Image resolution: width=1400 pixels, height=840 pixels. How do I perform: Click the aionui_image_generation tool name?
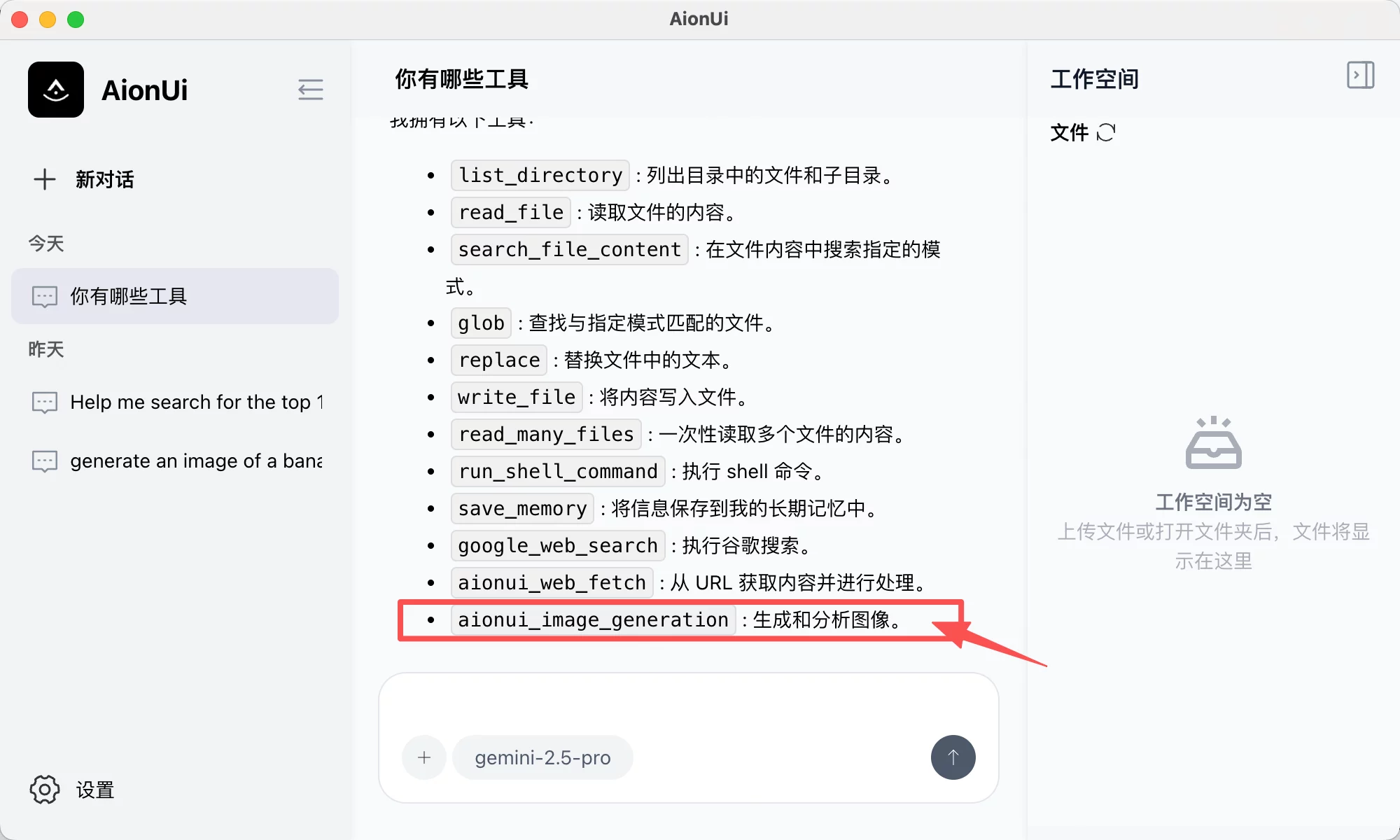(x=594, y=619)
